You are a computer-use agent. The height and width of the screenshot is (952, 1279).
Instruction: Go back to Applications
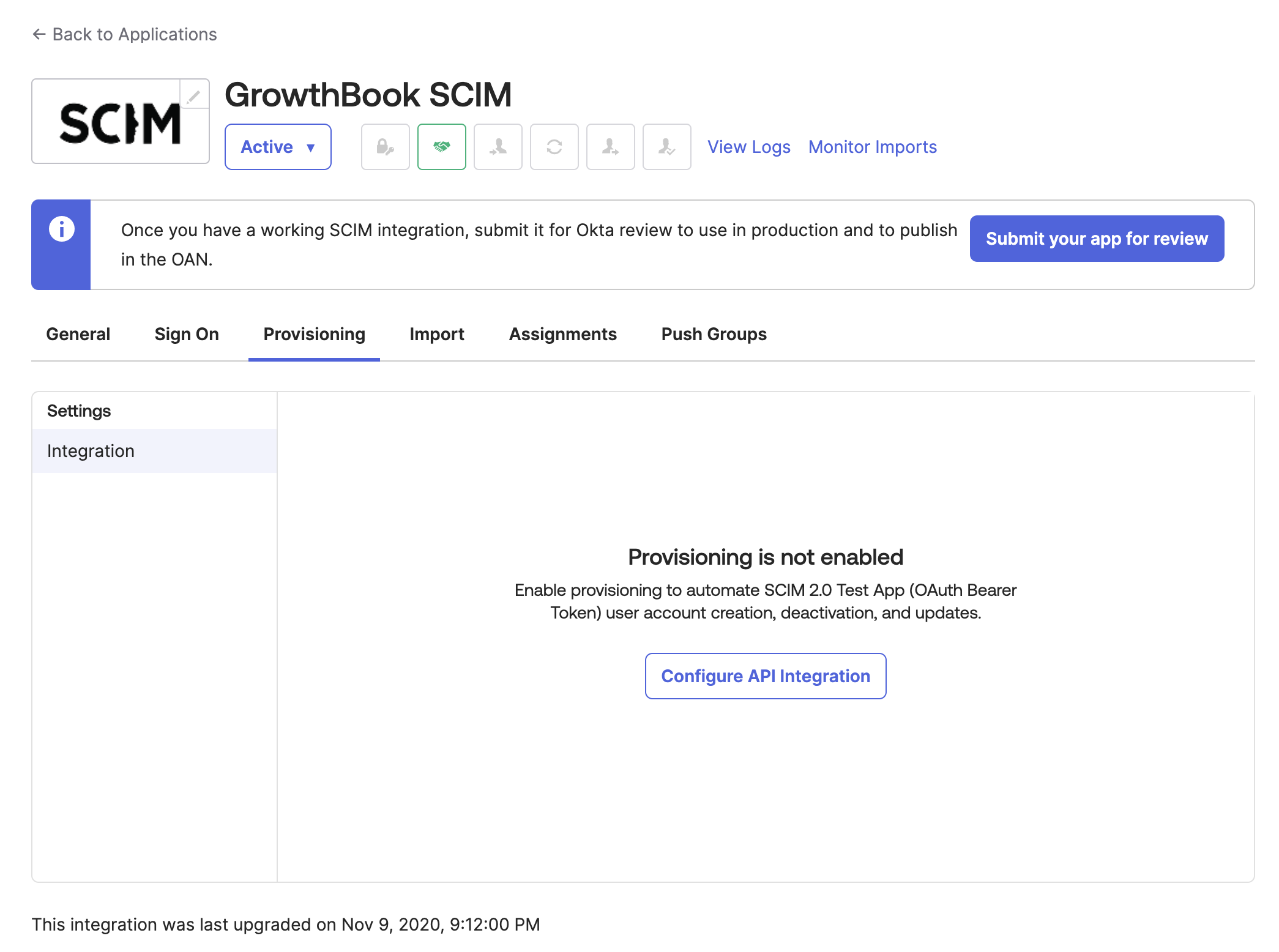click(x=125, y=34)
